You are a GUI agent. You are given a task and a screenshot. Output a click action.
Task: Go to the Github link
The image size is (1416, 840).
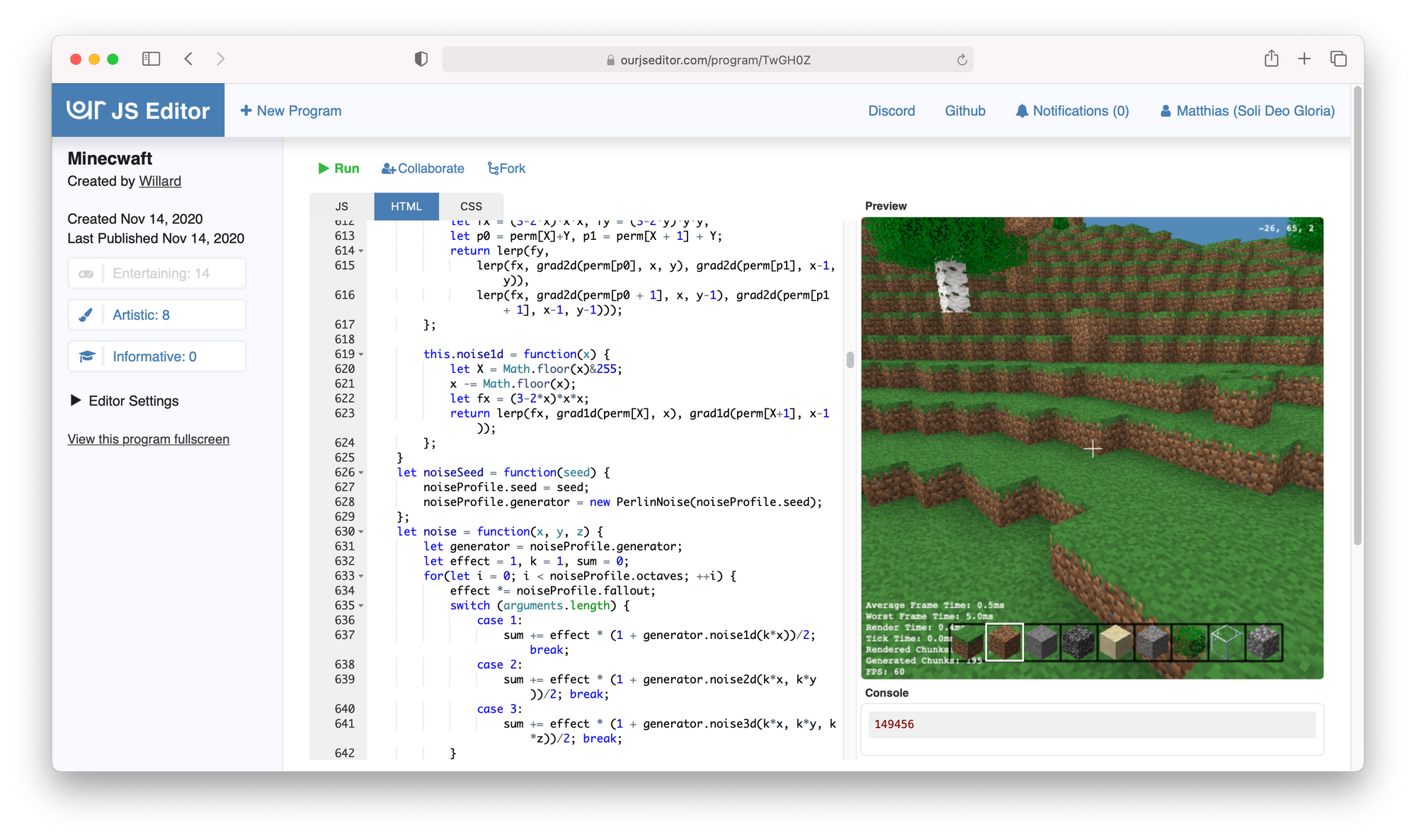click(x=965, y=110)
